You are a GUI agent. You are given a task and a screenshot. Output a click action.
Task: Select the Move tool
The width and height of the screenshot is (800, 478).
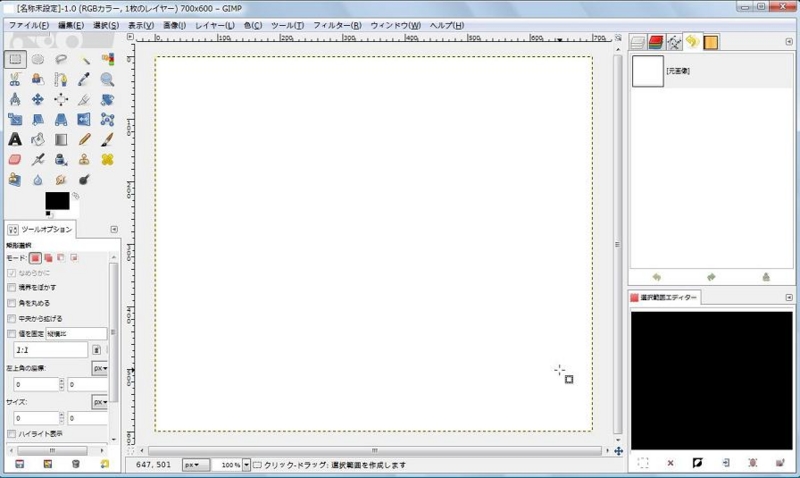point(38,99)
